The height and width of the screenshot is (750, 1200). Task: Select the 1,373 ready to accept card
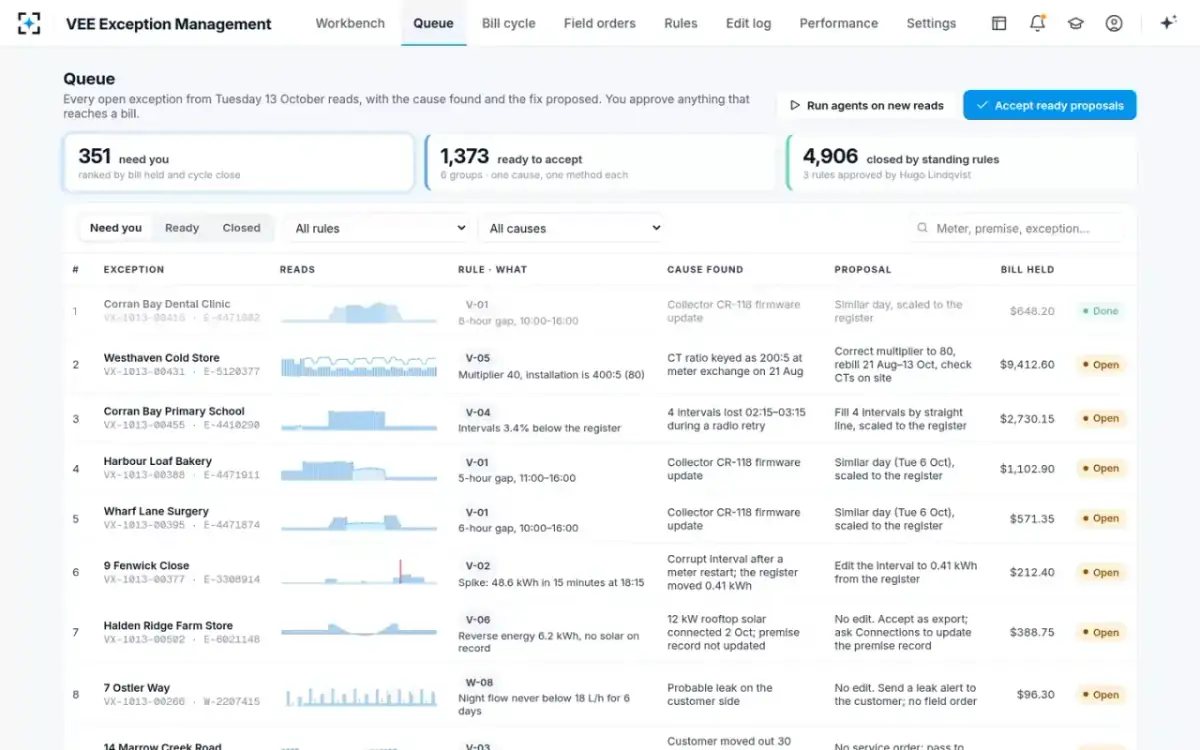point(600,163)
